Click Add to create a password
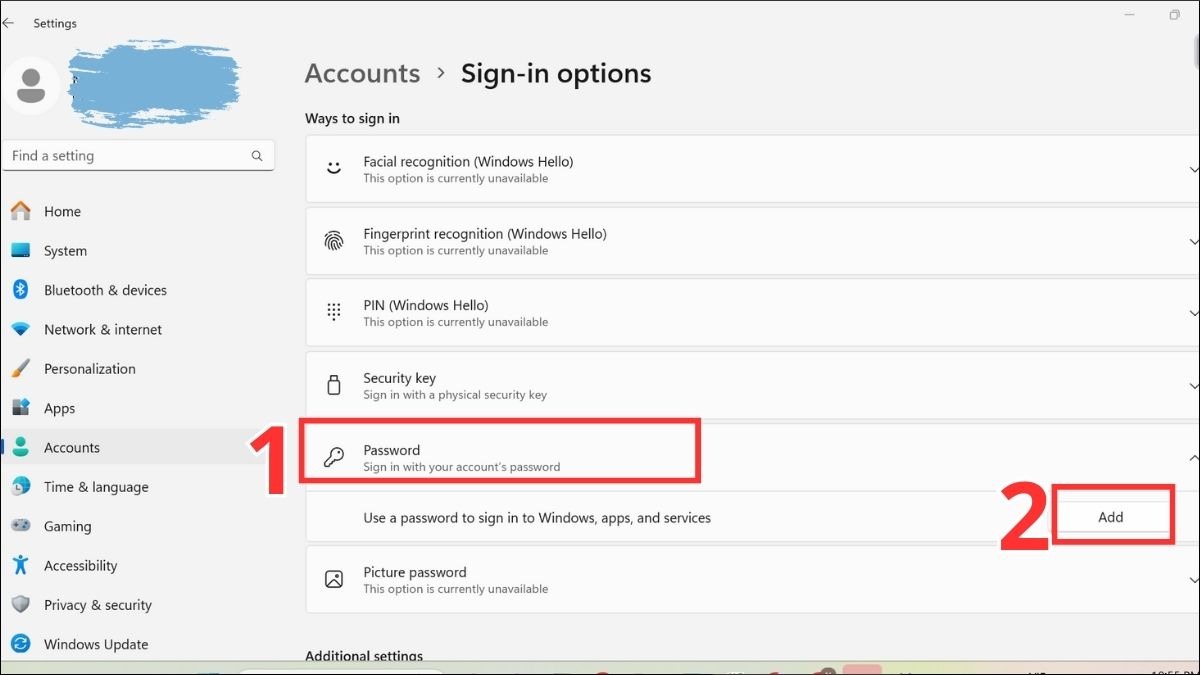The width and height of the screenshot is (1200, 675). coord(1111,517)
